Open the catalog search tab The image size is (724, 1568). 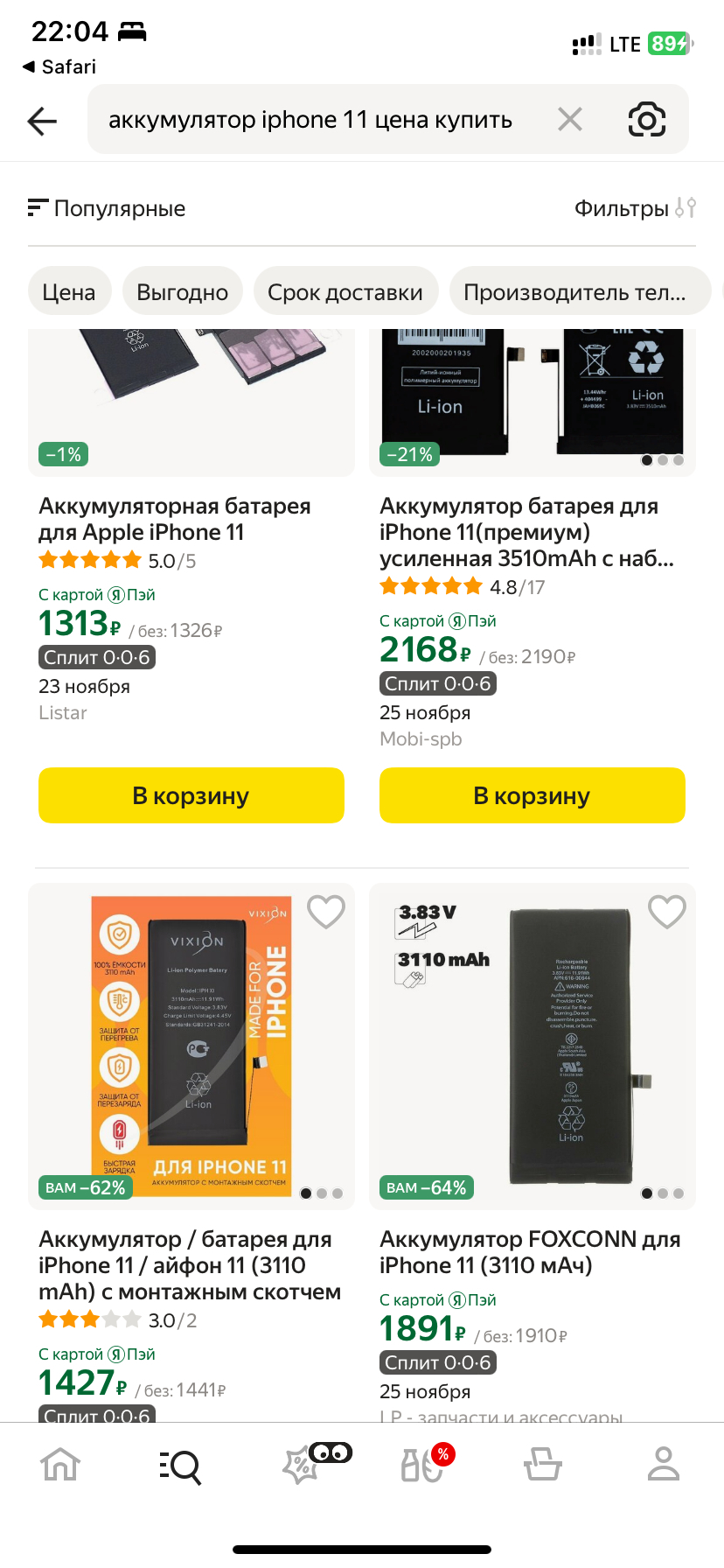click(x=181, y=1465)
